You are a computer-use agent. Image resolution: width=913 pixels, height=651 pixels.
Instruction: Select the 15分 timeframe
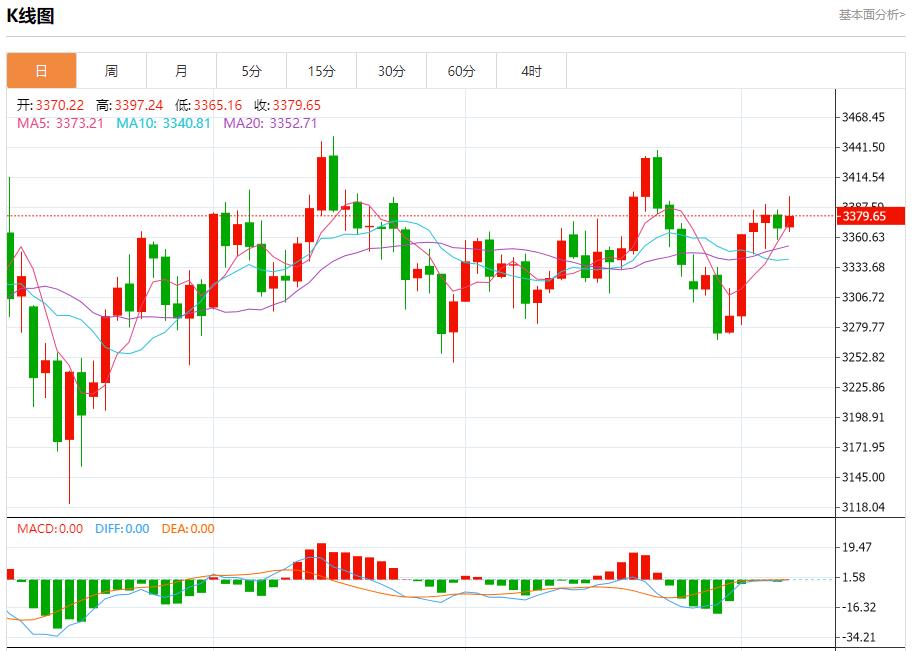tap(321, 71)
